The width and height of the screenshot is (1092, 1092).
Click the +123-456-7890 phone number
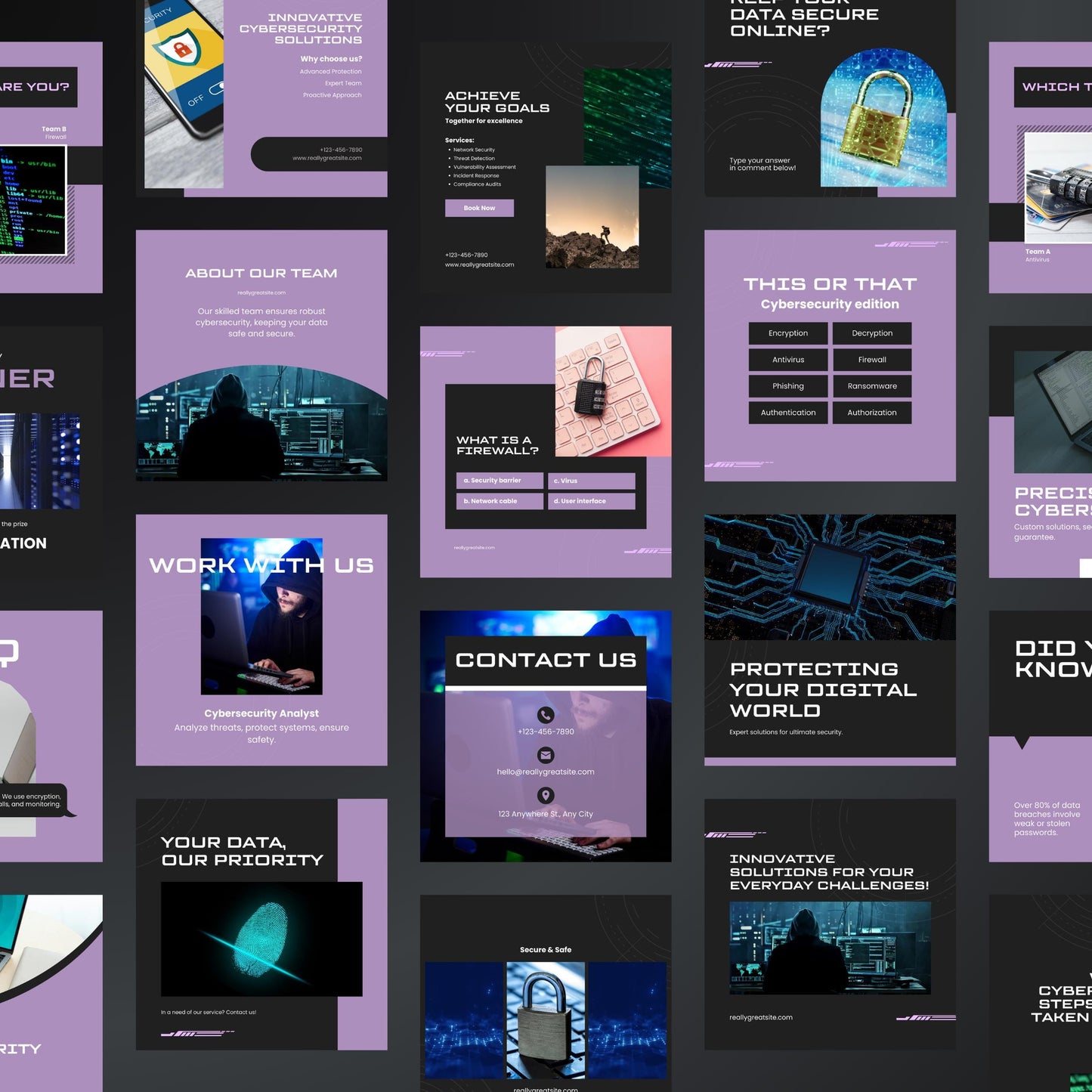click(546, 732)
